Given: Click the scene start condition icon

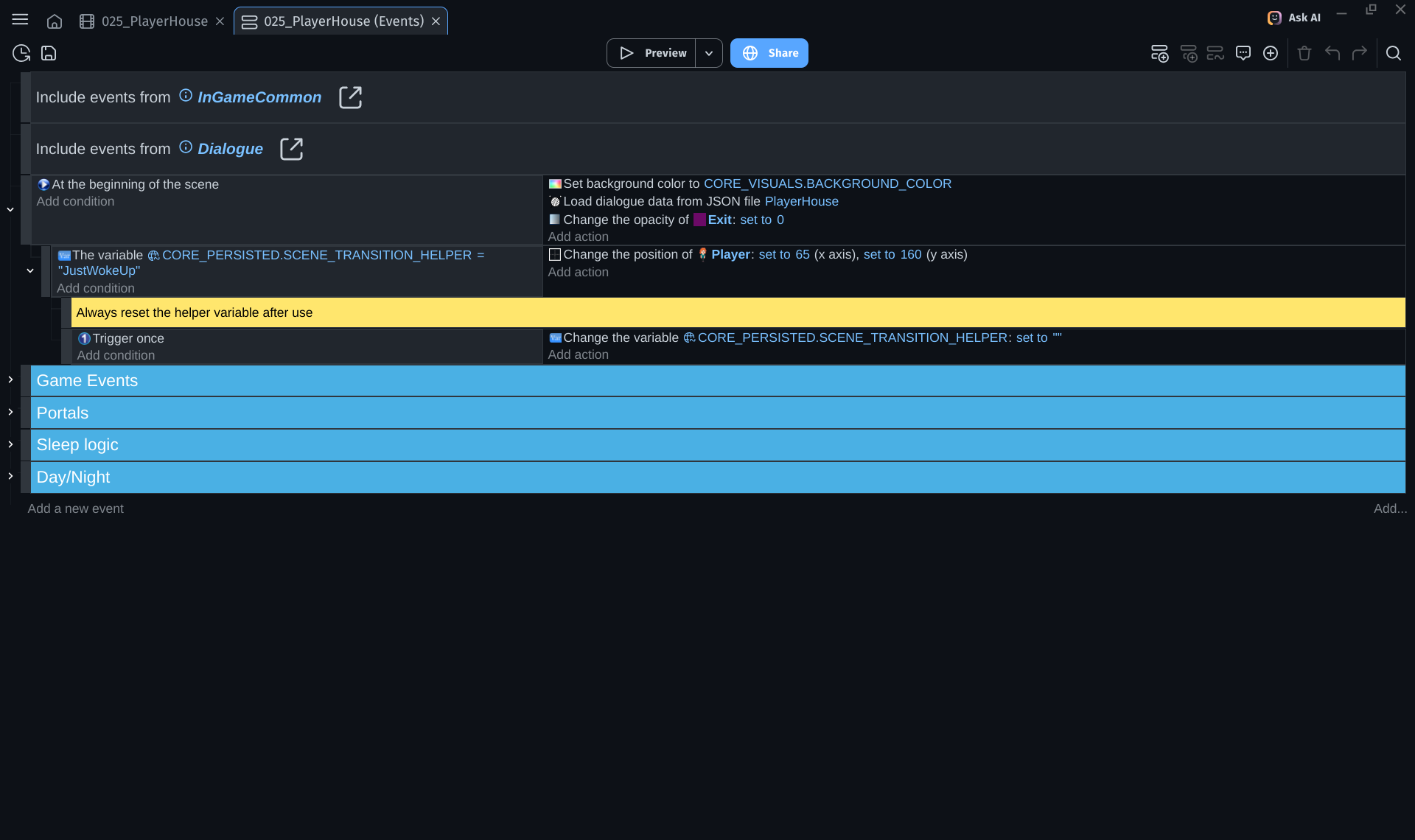Looking at the screenshot, I should [43, 184].
